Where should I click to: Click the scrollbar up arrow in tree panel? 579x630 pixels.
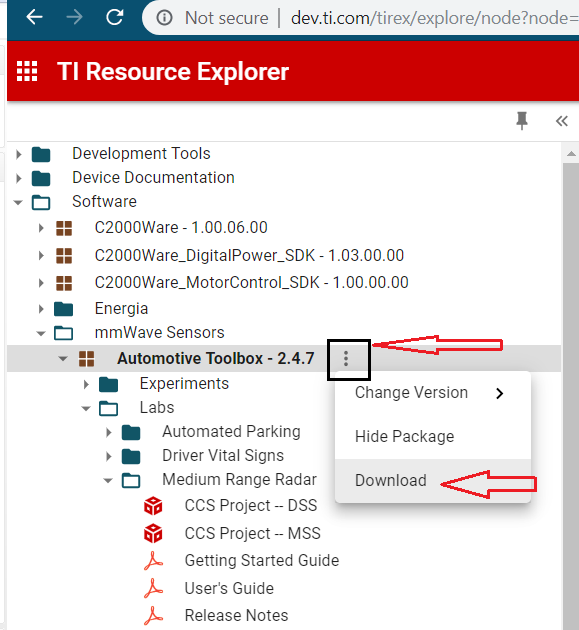coord(571,154)
